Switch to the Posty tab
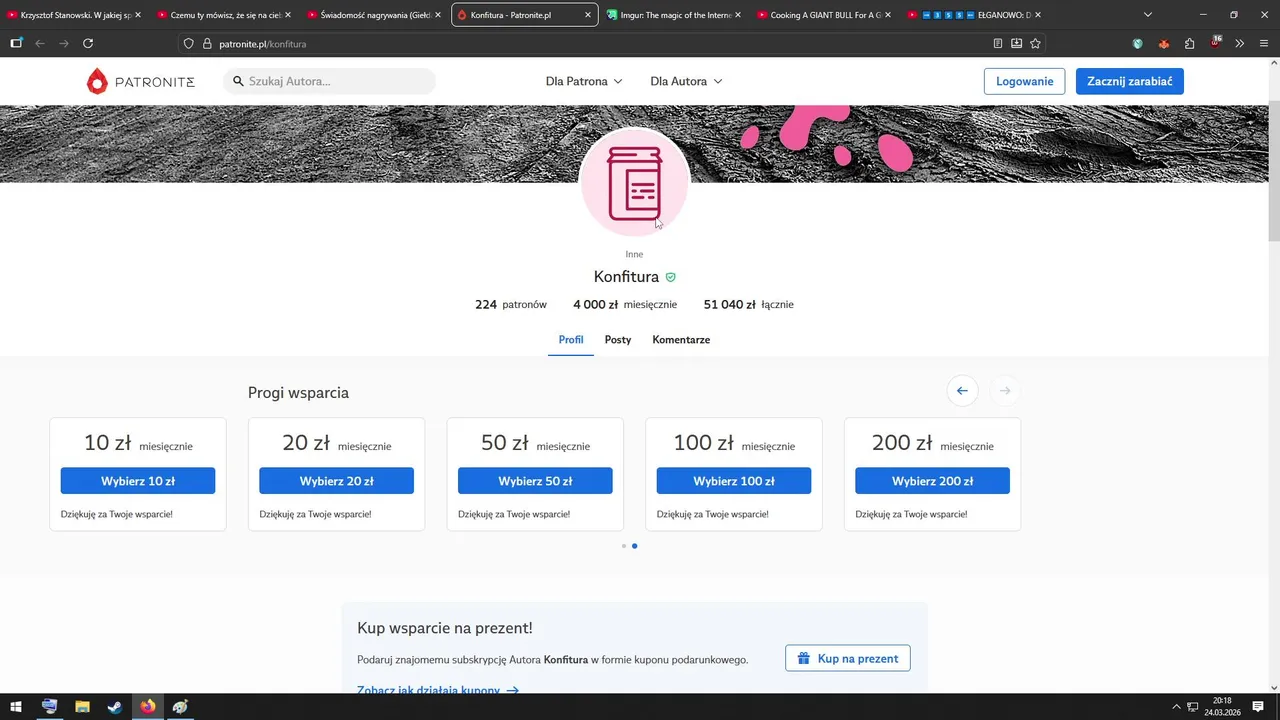Viewport: 1280px width, 720px height. 618,340
